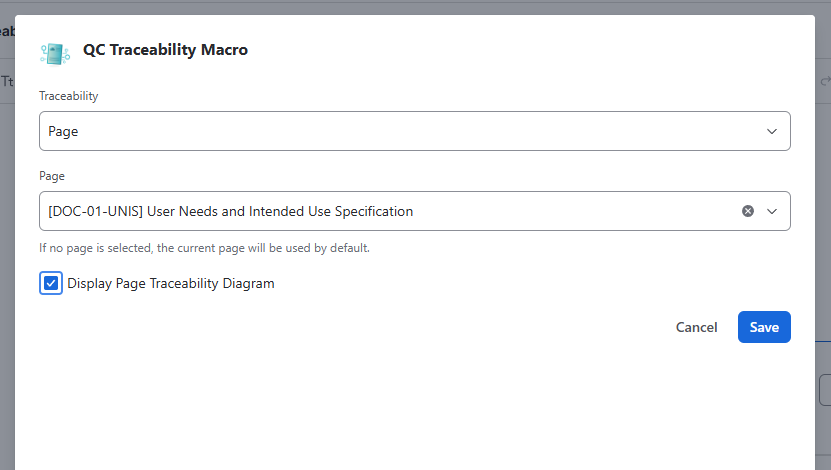Click the Tt text style icon behind the dialog
Screen dimensions: 831x470
(x=7, y=81)
